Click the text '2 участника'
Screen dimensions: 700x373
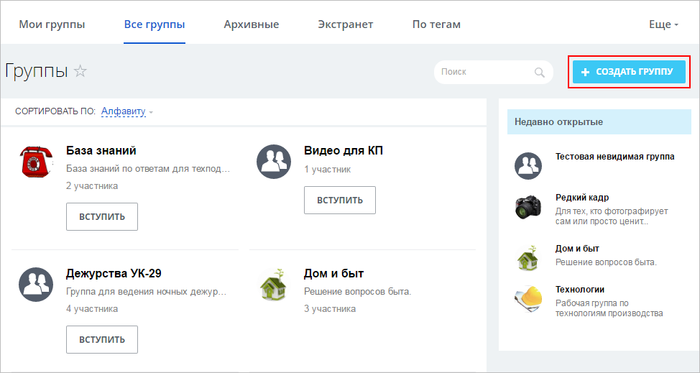(92, 186)
